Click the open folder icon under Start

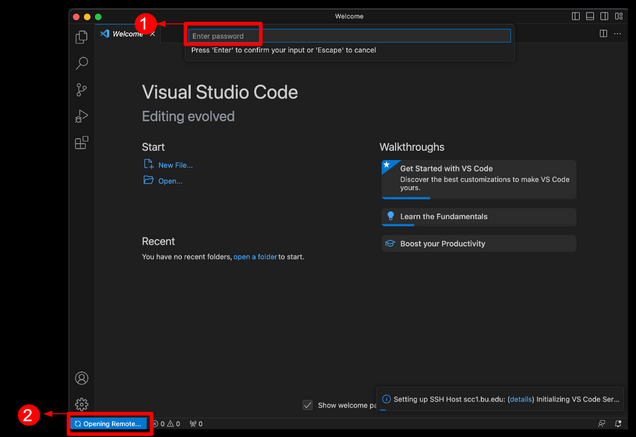pos(148,180)
